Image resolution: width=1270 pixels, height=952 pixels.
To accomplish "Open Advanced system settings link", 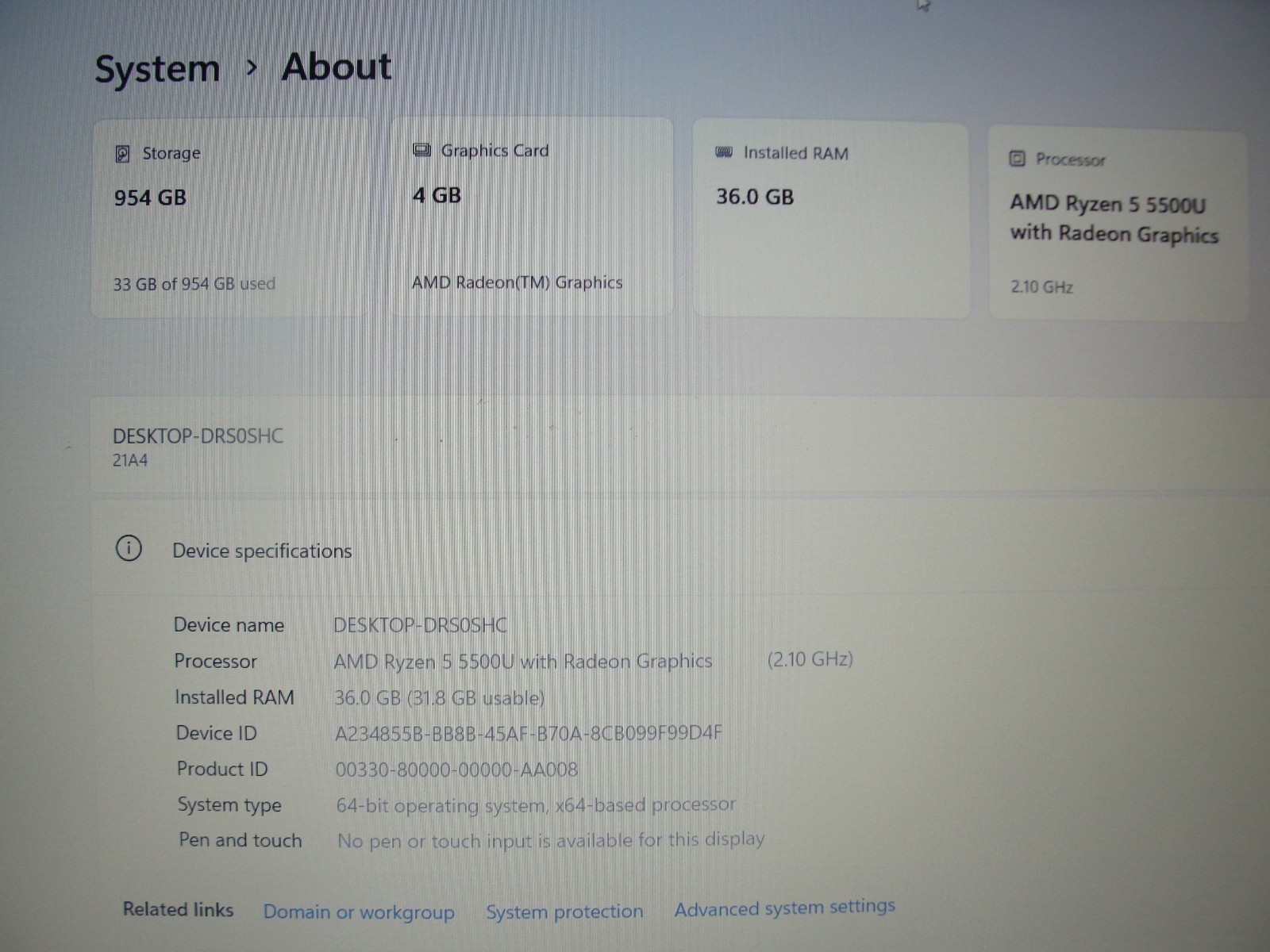I will coord(785,907).
